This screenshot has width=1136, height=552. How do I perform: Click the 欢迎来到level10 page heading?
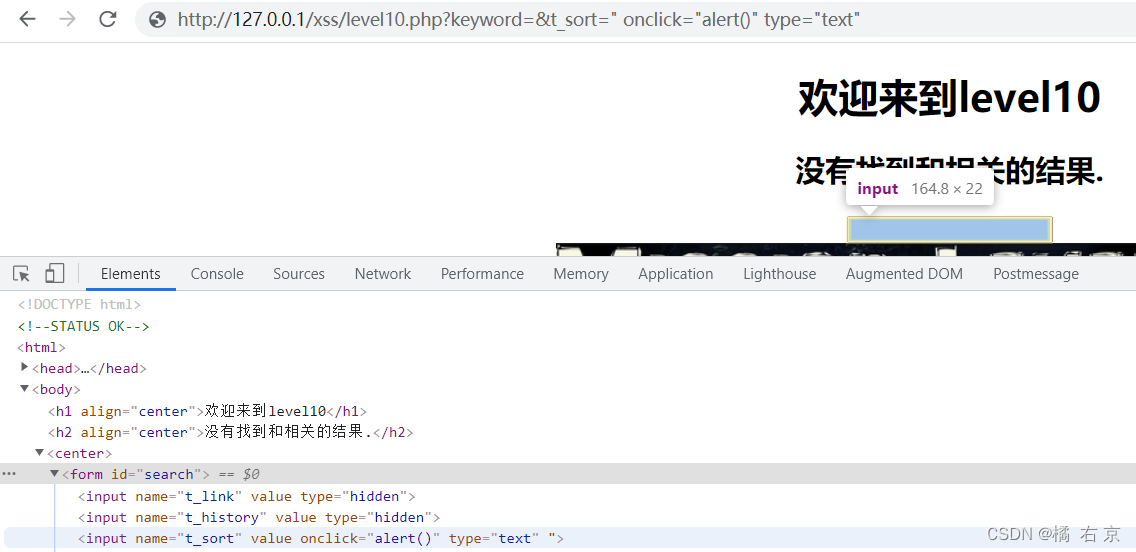949,98
